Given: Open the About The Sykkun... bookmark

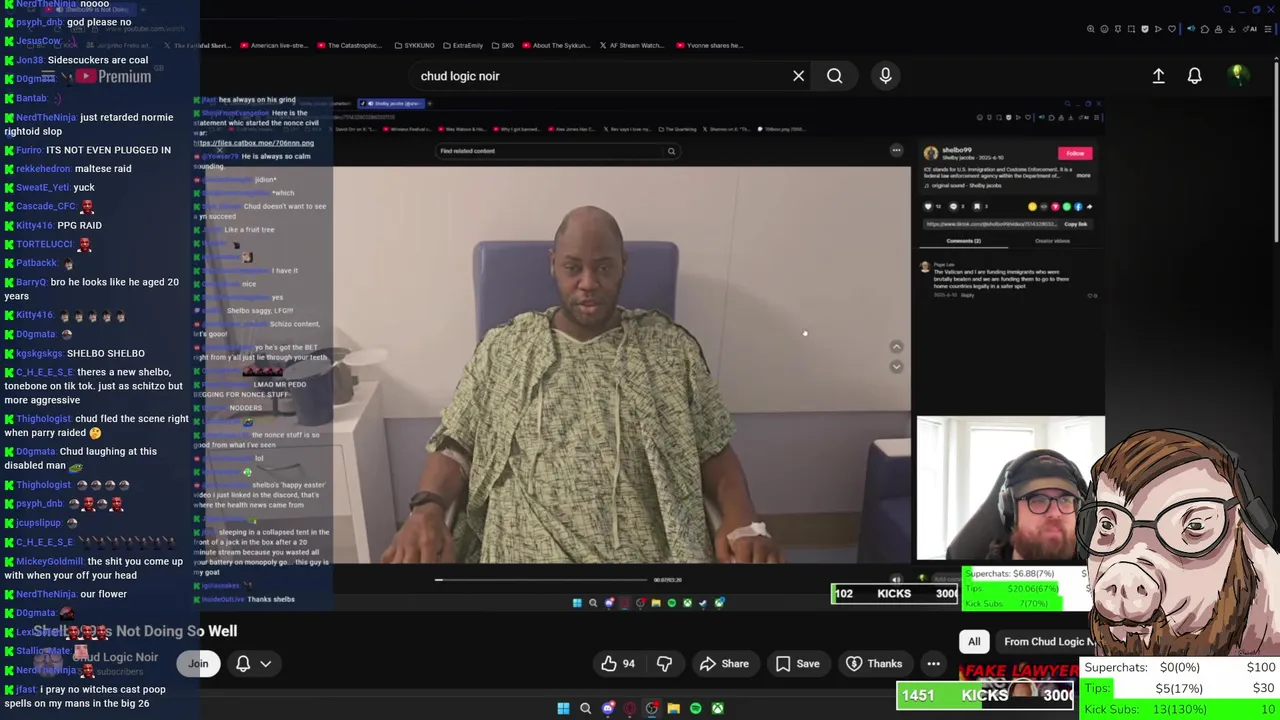Looking at the screenshot, I should 556,45.
